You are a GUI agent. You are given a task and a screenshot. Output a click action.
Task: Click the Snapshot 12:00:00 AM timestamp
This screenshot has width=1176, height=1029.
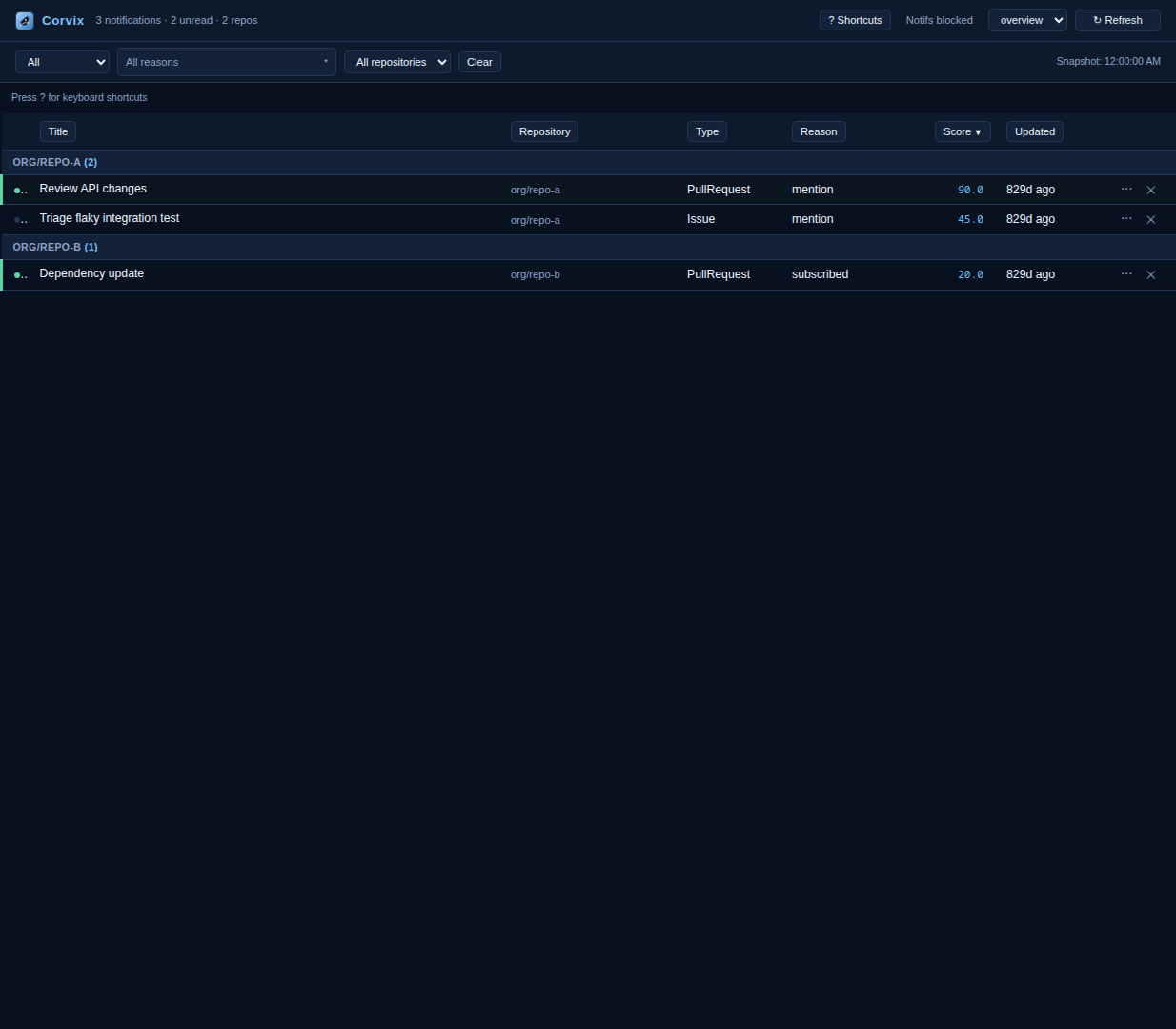(x=1108, y=61)
